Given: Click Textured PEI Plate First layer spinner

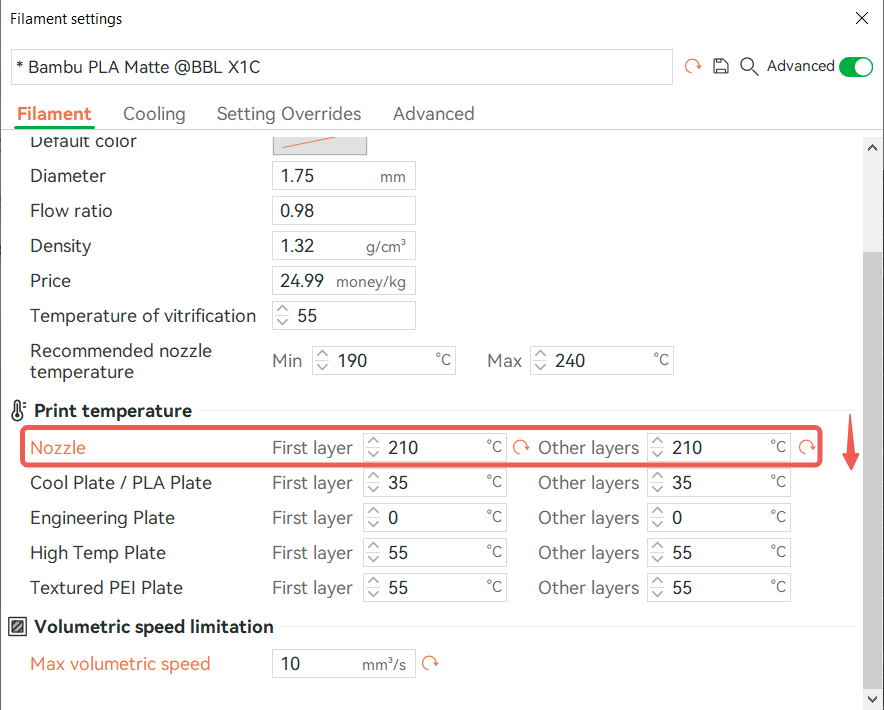Looking at the screenshot, I should click(373, 588).
